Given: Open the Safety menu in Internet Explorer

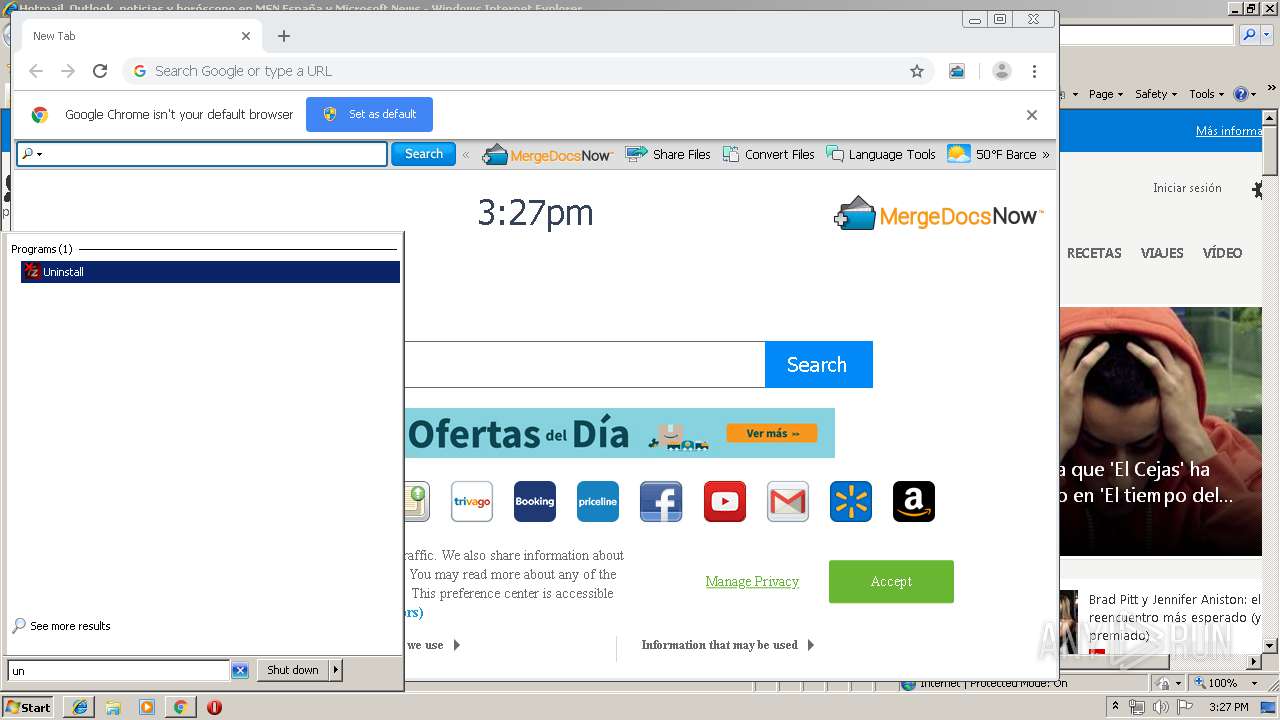Looking at the screenshot, I should [x=1156, y=94].
